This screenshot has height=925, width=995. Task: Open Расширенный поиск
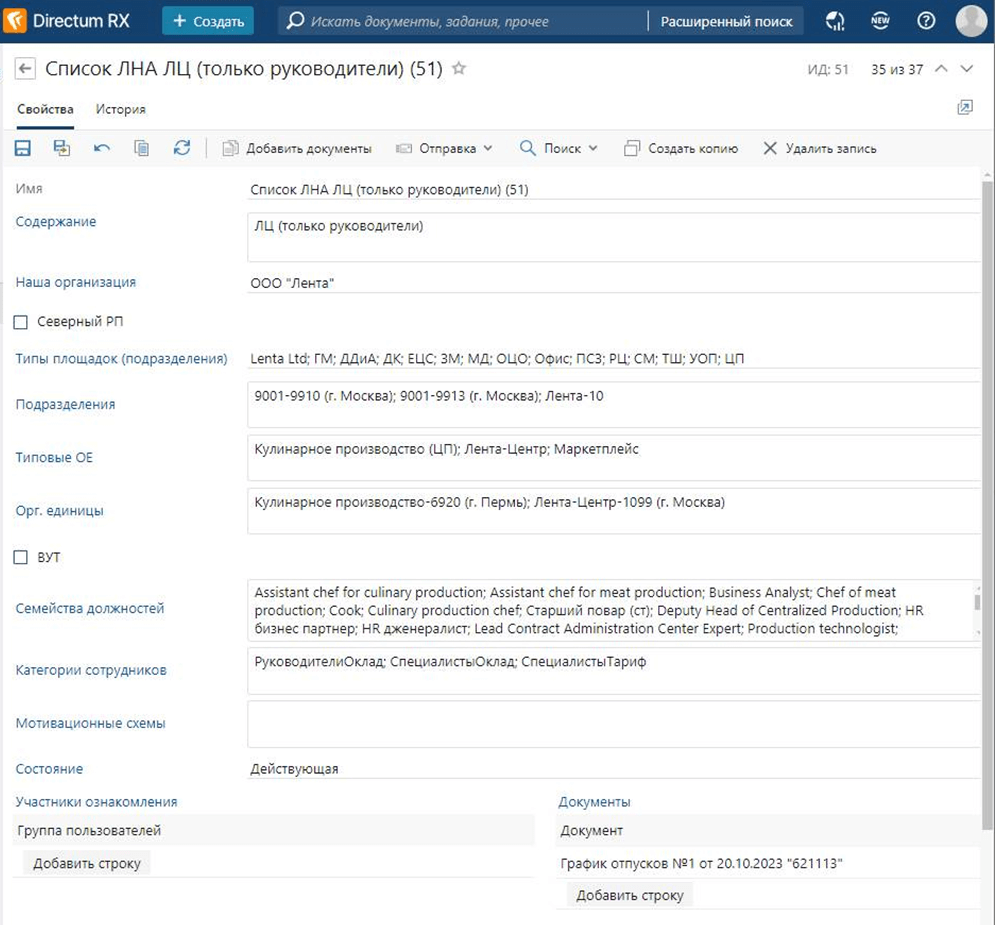pyautogui.click(x=727, y=22)
